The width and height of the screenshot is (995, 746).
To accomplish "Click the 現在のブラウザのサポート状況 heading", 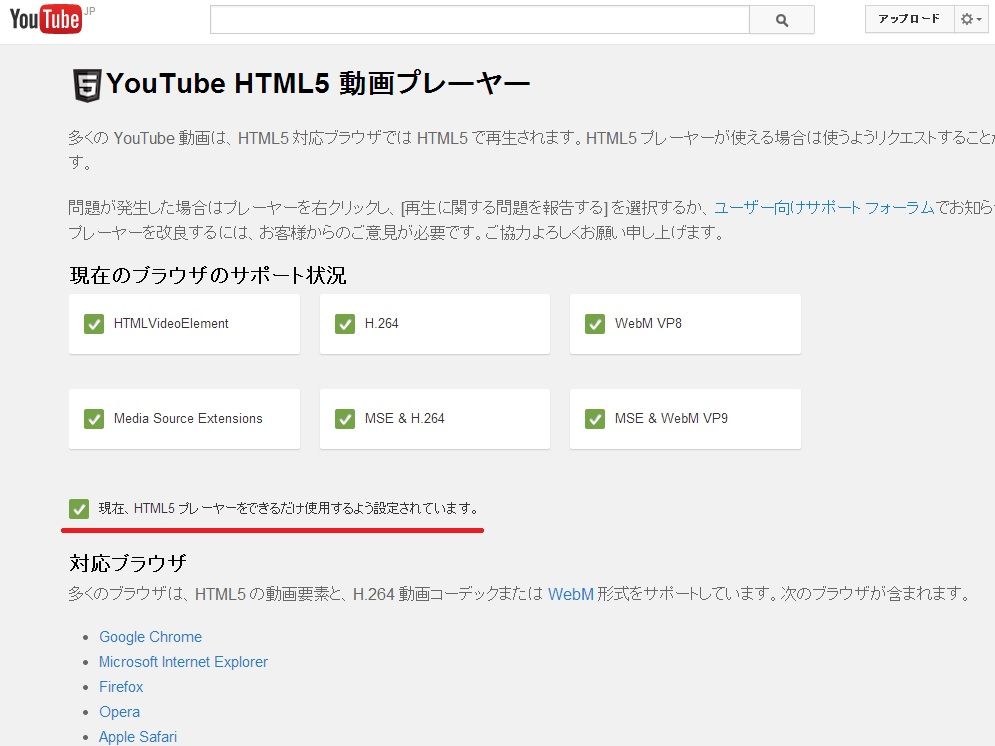I will point(208,275).
